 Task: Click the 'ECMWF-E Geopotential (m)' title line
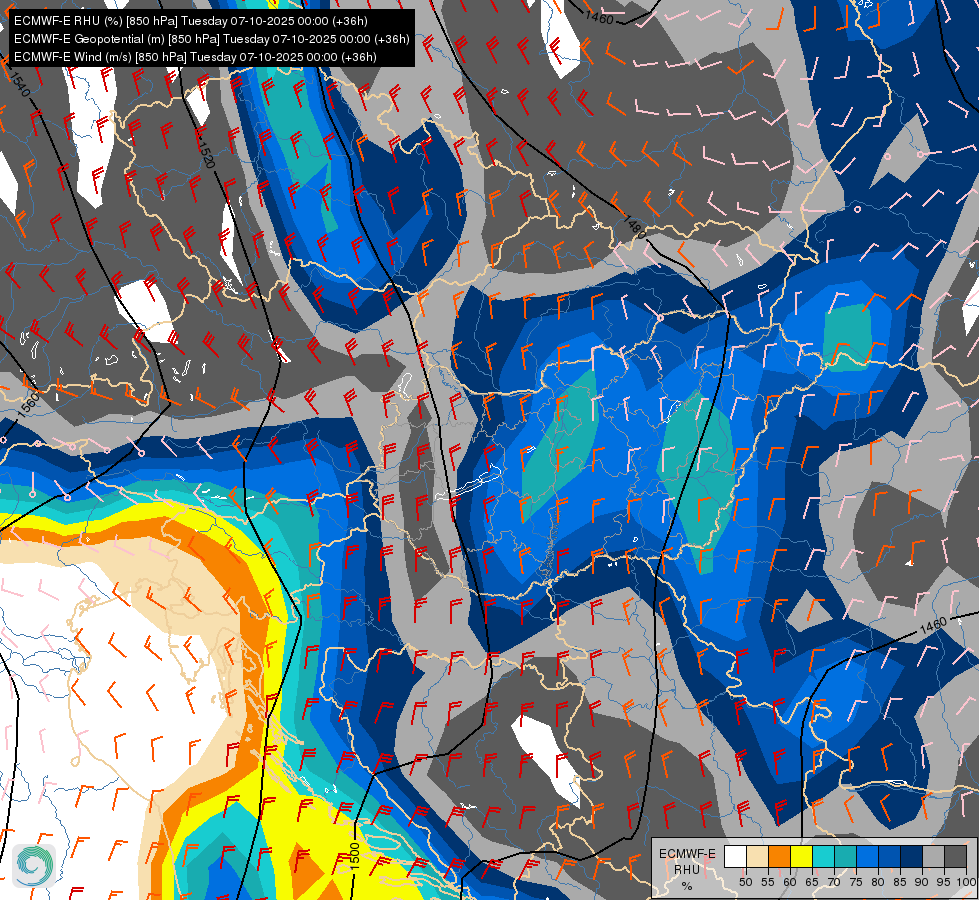pyautogui.click(x=212, y=39)
